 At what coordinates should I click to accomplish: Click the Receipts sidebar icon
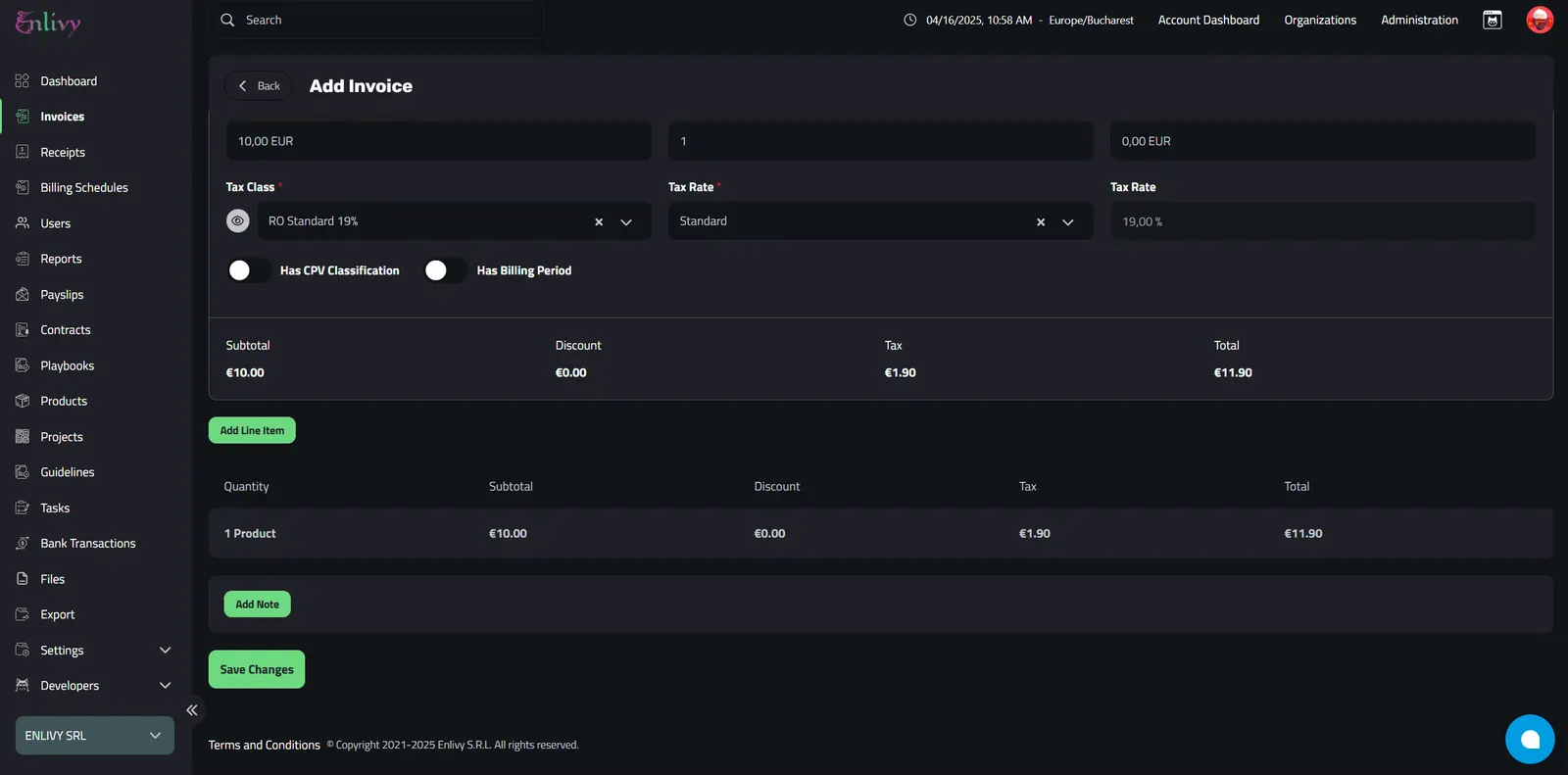click(x=23, y=152)
